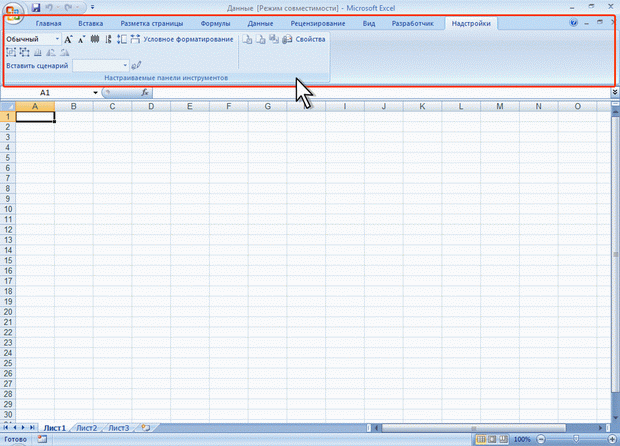Click the formula bar input area
The image size is (620, 446).
pos(382,93)
